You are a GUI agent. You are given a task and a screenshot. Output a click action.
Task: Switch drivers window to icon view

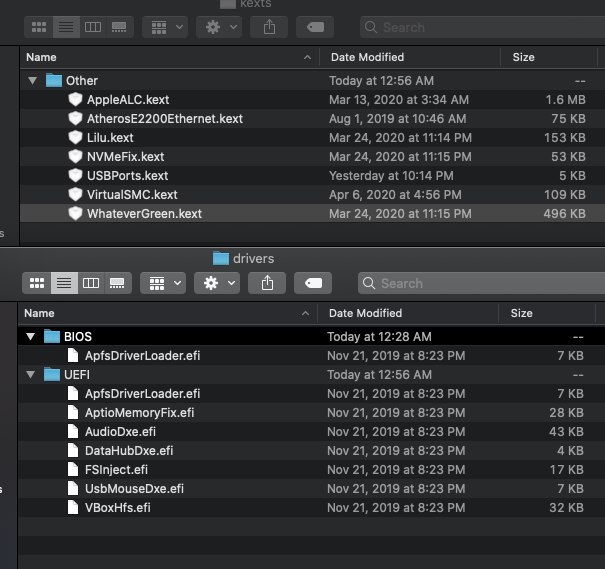(37, 283)
